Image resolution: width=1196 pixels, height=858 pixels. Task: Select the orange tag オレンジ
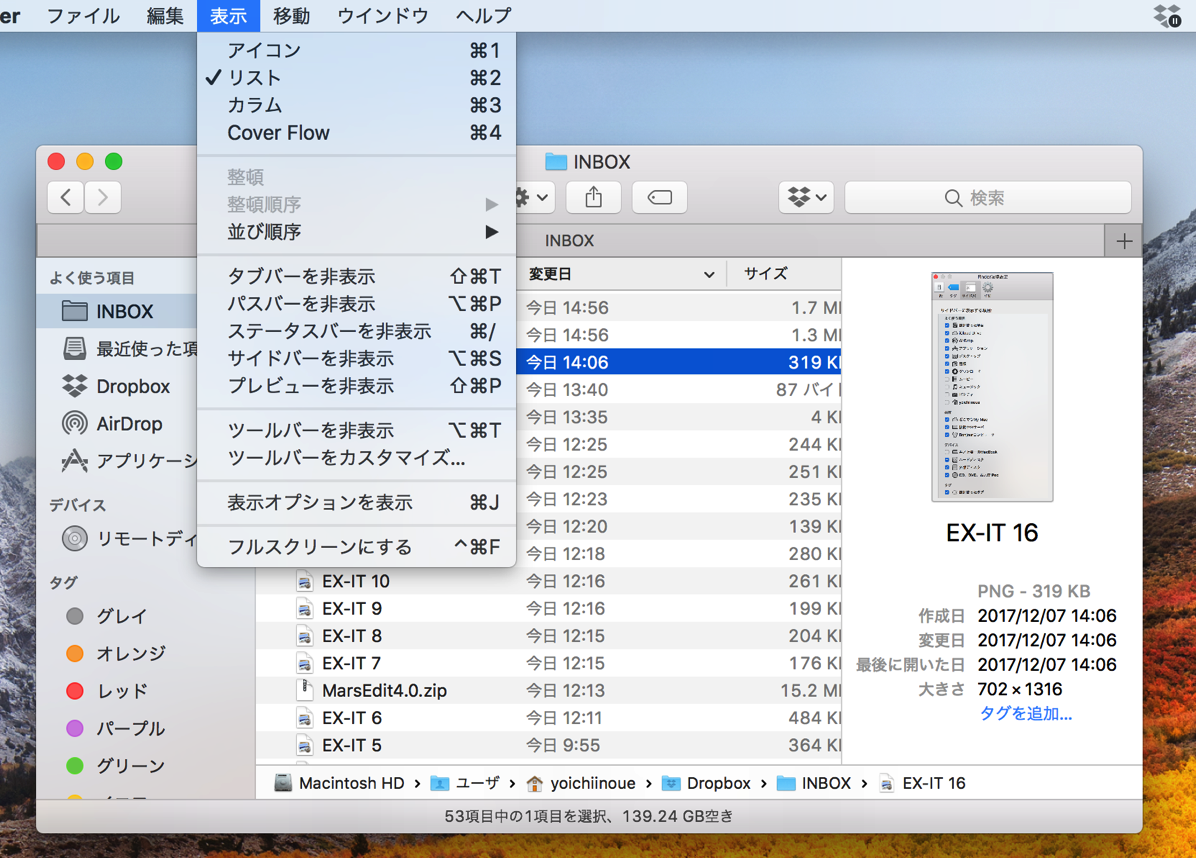116,654
